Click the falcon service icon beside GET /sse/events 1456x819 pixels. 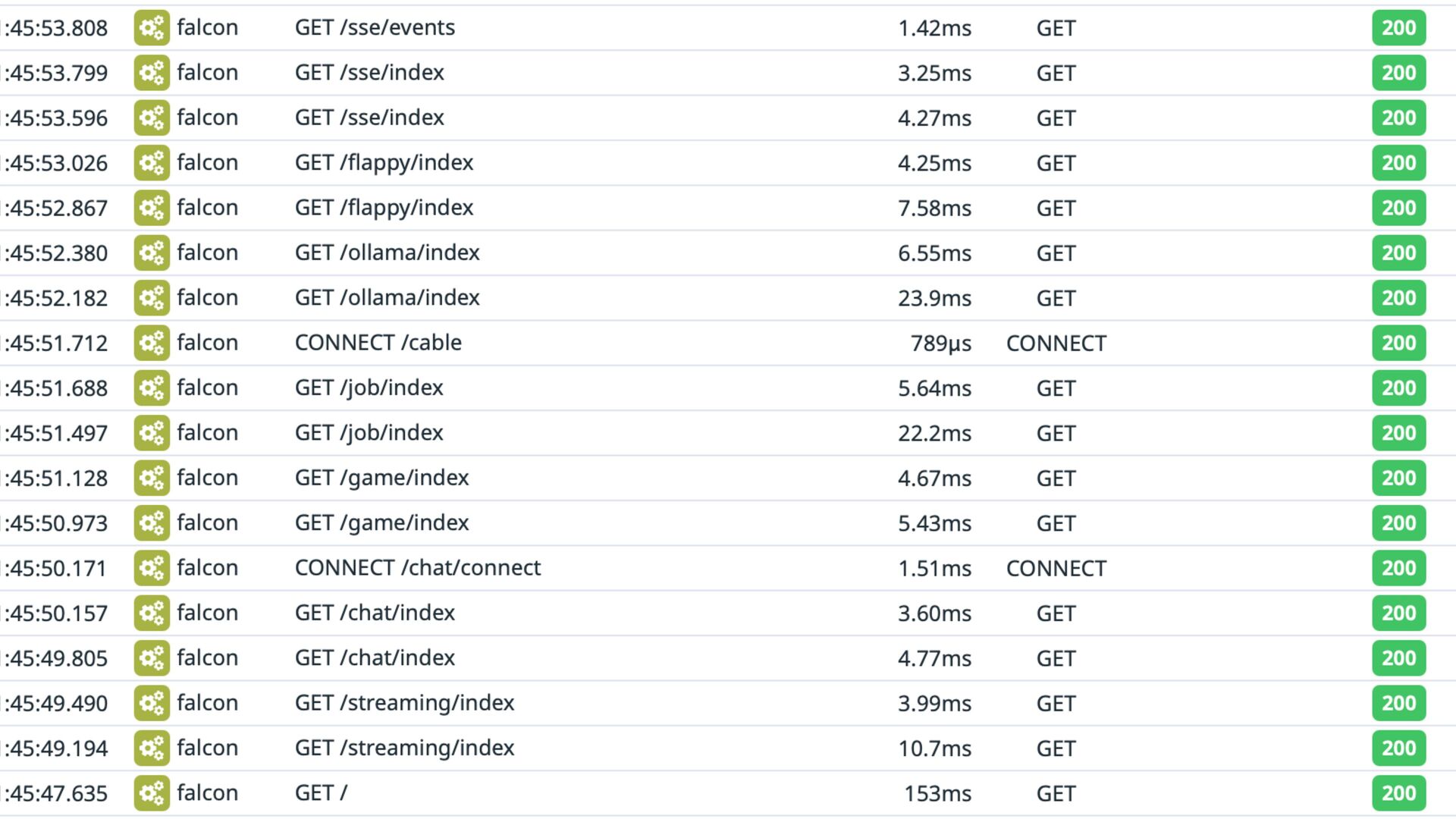(x=152, y=28)
